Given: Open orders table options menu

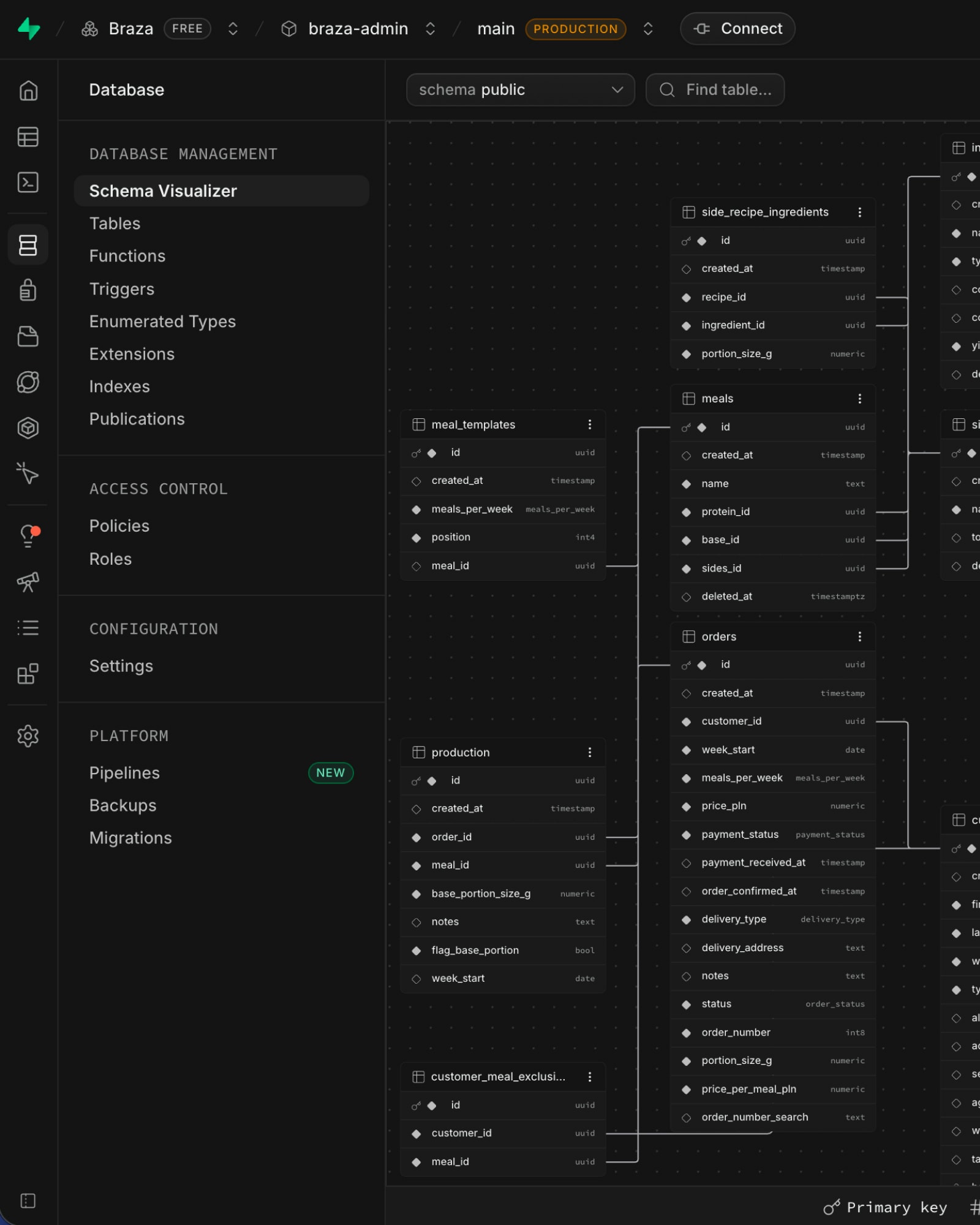Looking at the screenshot, I should tap(860, 637).
